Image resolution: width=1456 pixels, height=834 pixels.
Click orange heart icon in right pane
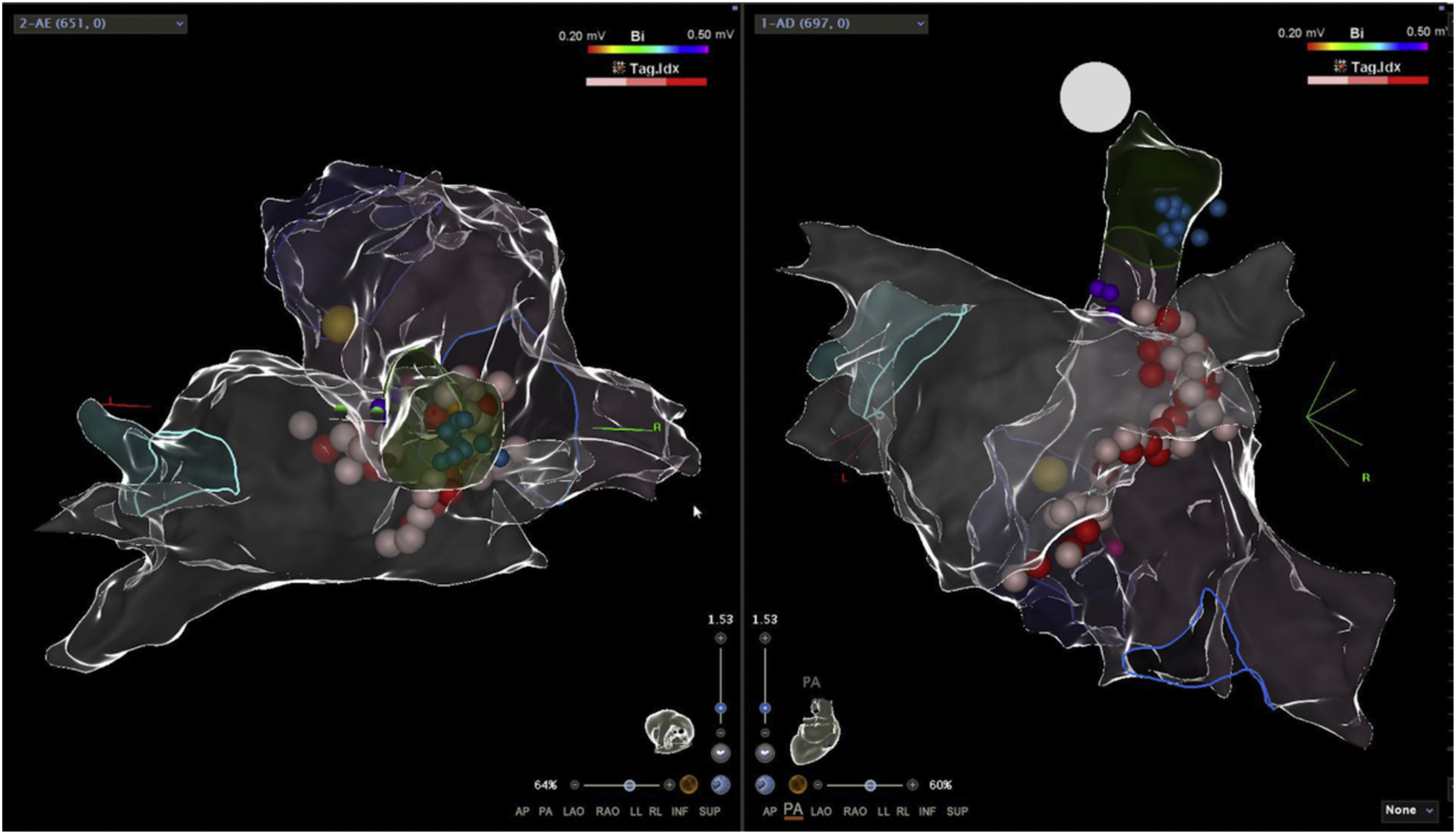coord(797,785)
